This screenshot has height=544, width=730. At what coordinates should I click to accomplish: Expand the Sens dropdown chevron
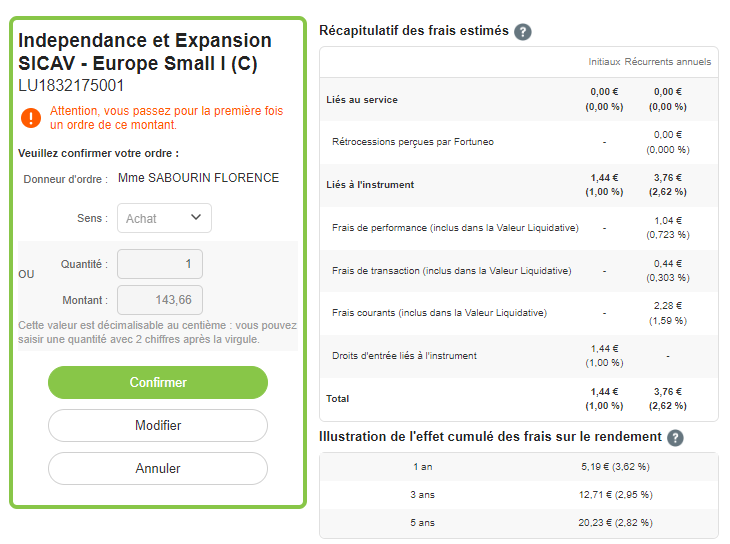pos(196,217)
